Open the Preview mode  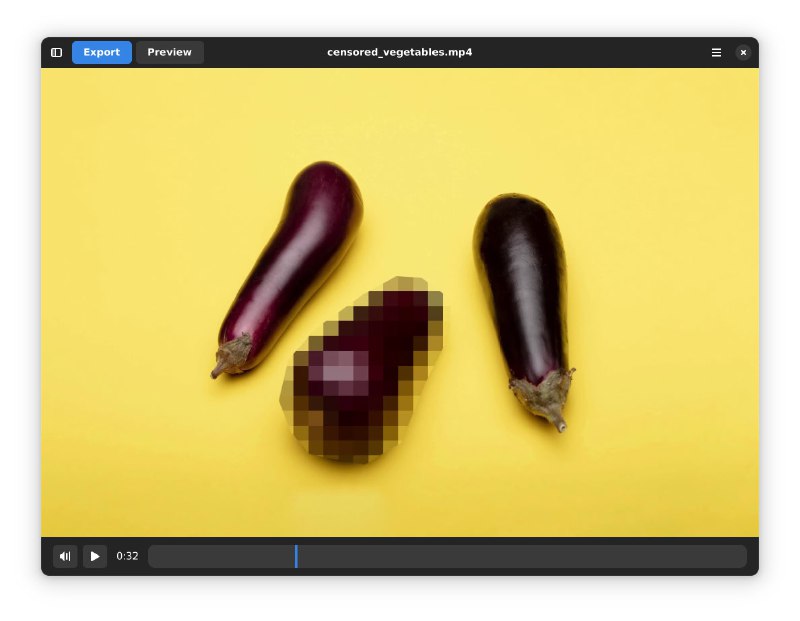(x=169, y=53)
